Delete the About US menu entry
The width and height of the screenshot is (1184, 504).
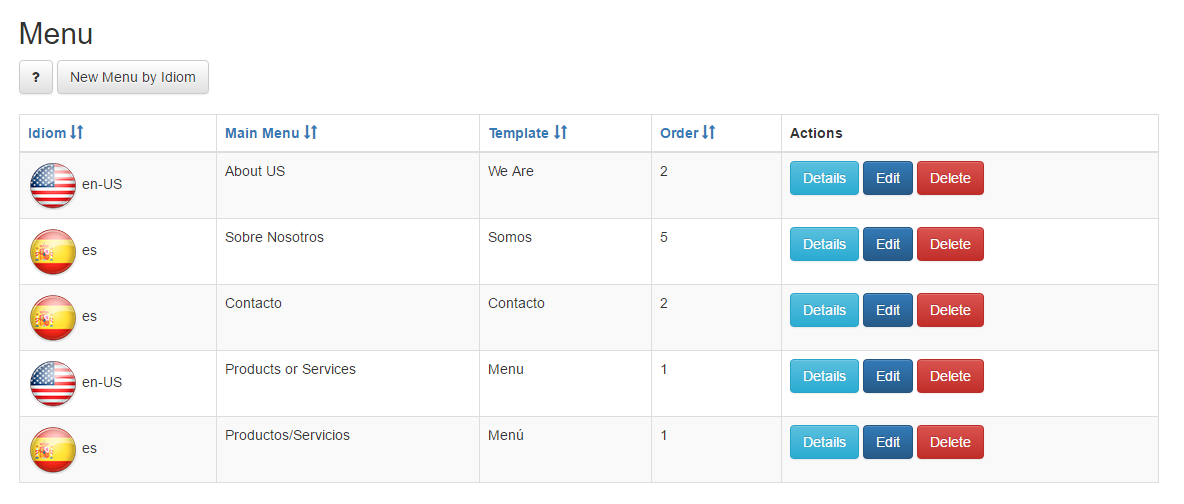coord(950,178)
